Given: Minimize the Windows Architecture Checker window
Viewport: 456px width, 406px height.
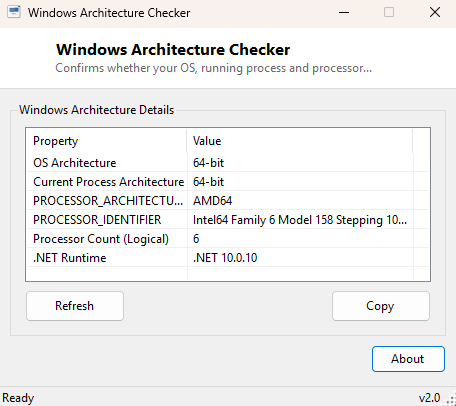Looking at the screenshot, I should click(x=344, y=13).
